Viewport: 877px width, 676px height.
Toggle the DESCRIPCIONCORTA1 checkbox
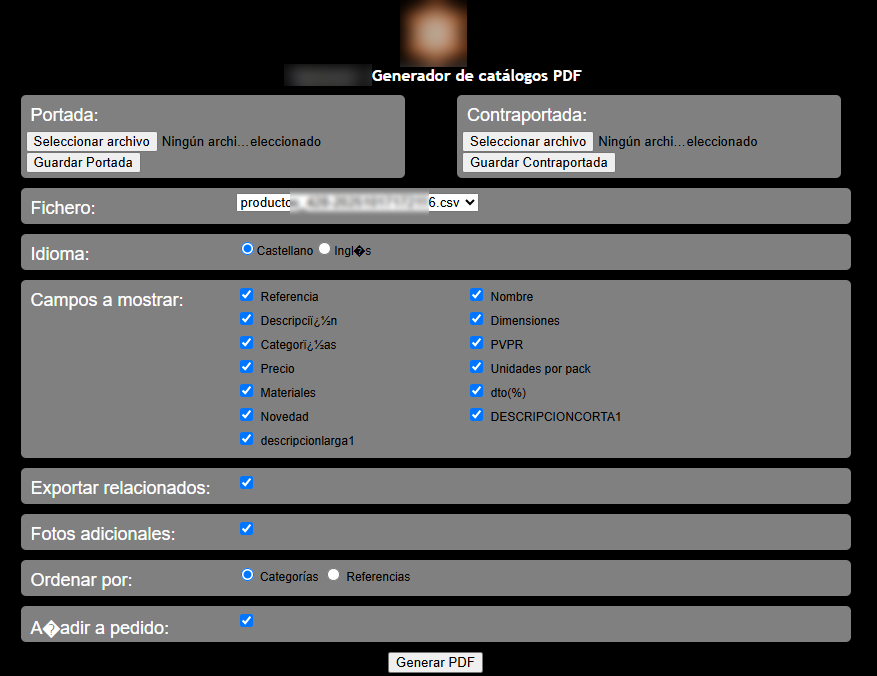[477, 415]
